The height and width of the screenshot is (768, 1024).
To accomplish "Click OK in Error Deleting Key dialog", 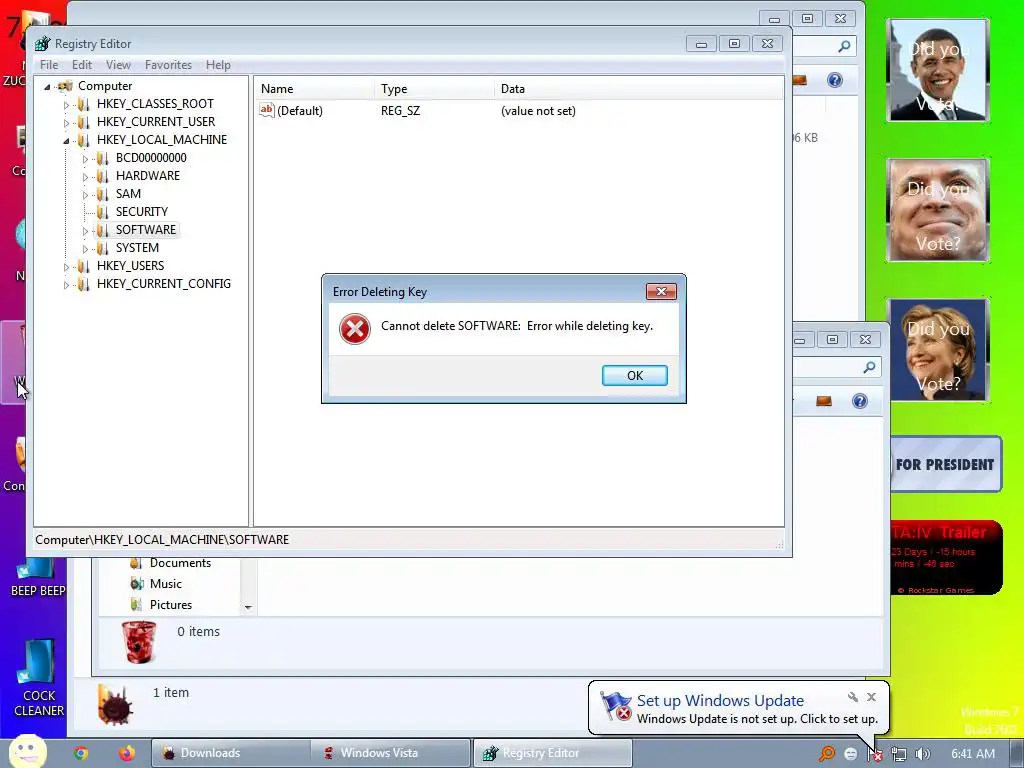I will (634, 376).
